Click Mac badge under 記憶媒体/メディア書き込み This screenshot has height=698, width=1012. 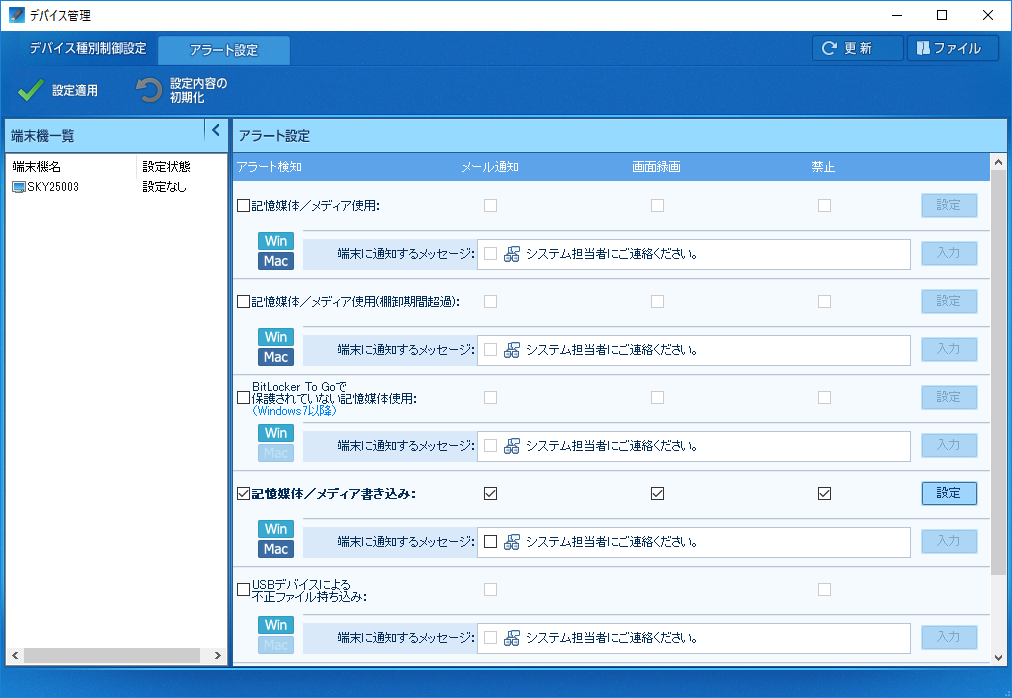click(x=276, y=549)
